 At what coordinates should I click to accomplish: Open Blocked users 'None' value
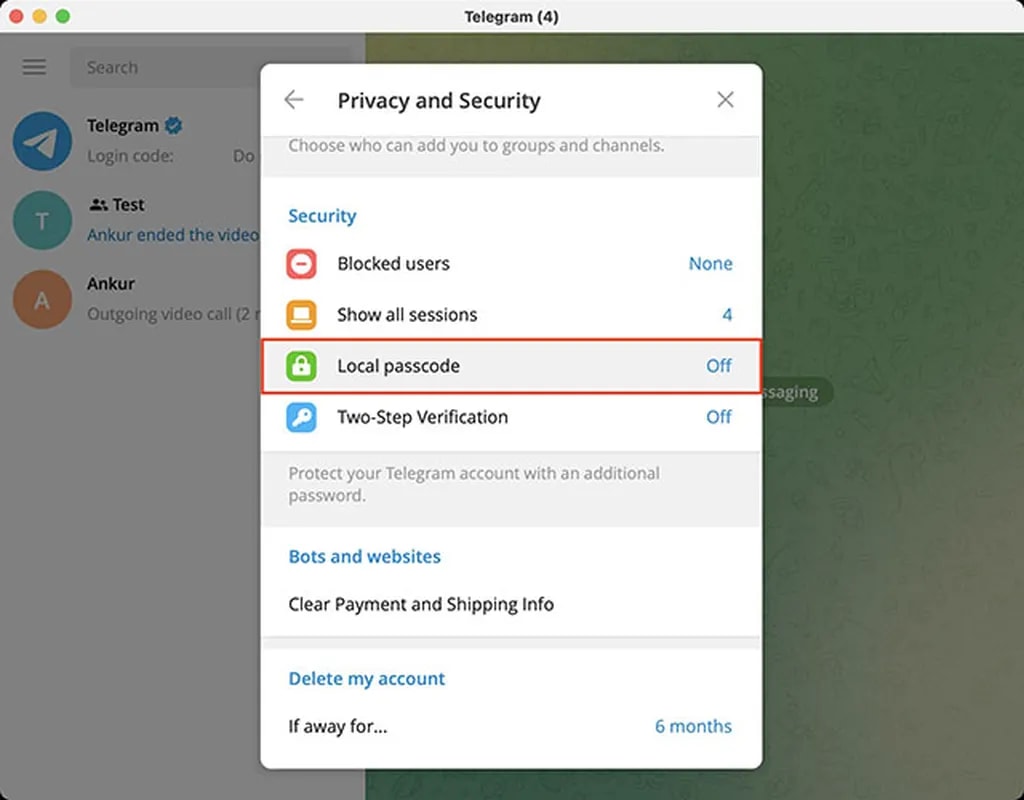[710, 264]
